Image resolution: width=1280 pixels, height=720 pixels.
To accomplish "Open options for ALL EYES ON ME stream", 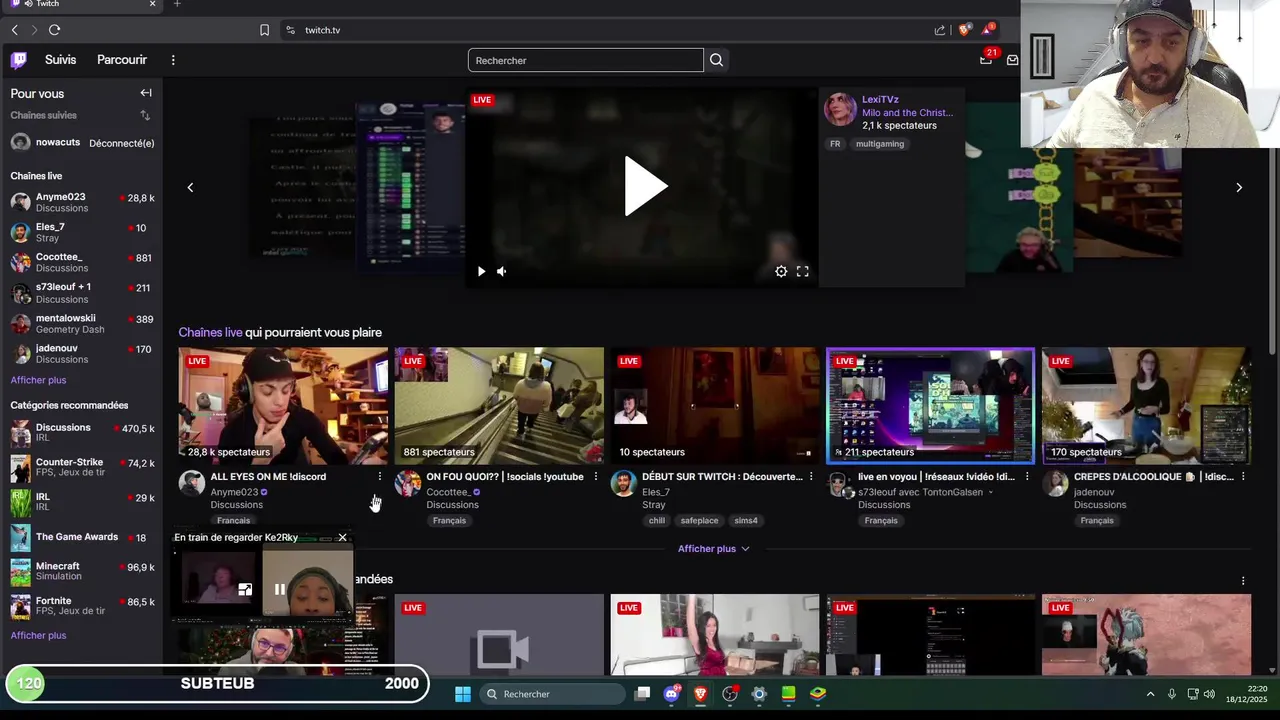I will (x=379, y=477).
